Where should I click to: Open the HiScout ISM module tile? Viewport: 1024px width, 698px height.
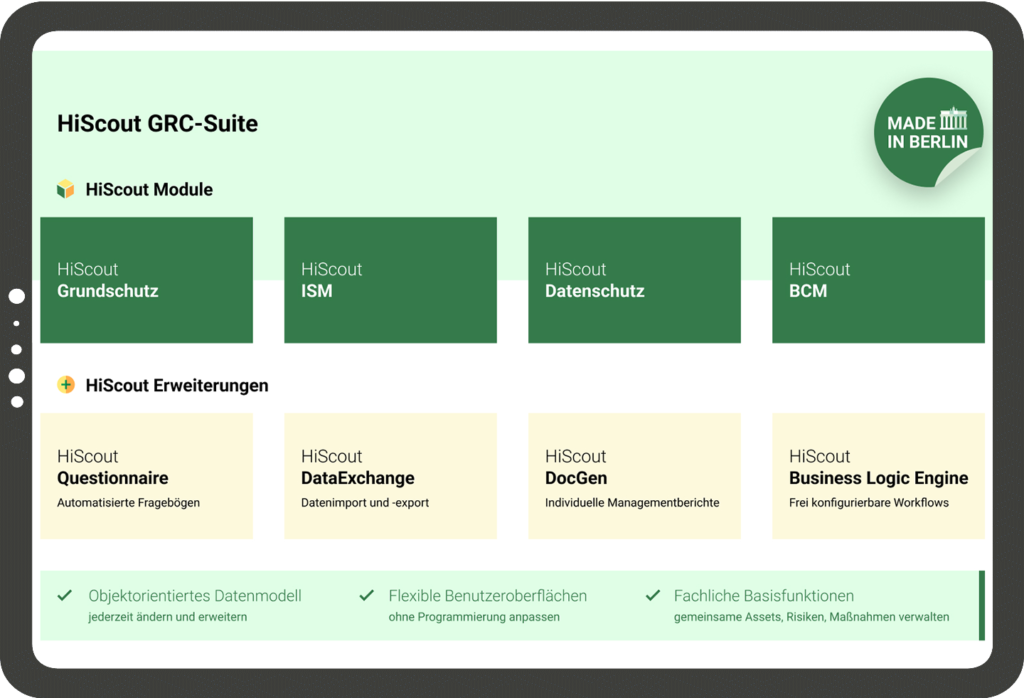point(391,280)
